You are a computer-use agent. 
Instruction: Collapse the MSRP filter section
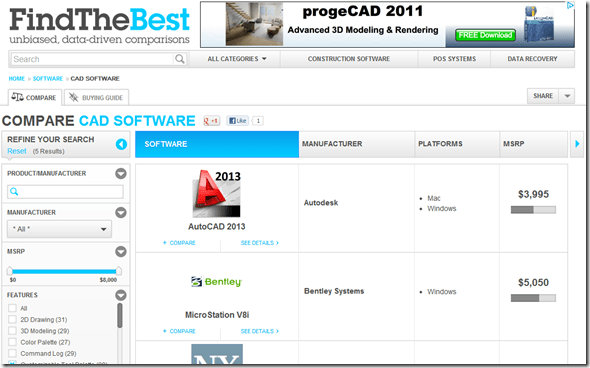tap(121, 251)
